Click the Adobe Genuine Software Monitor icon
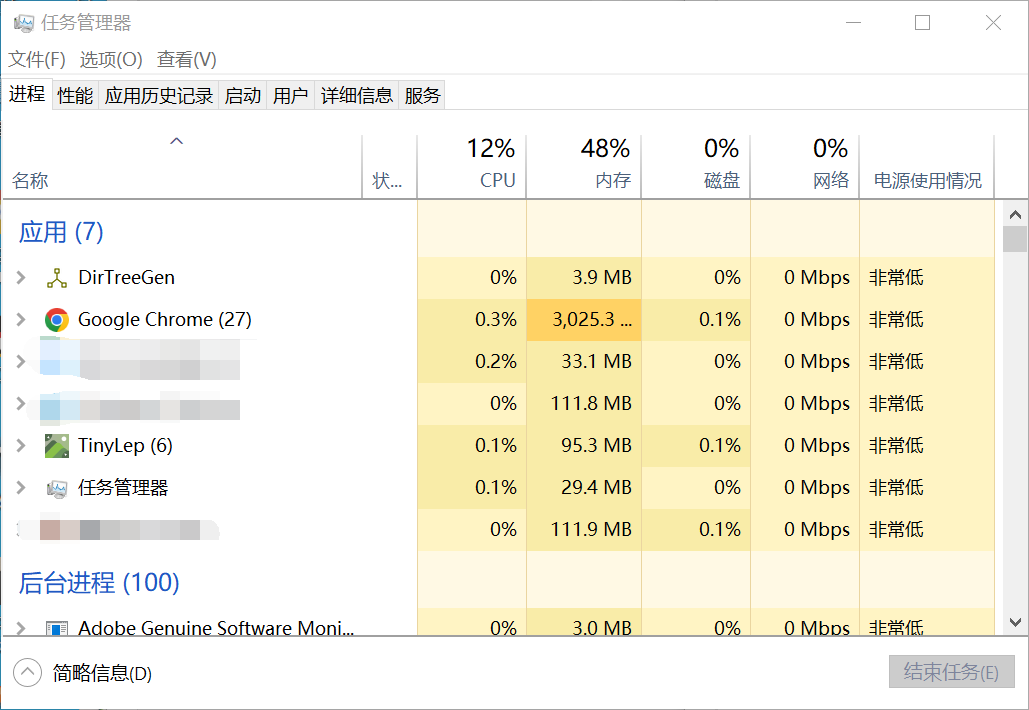This screenshot has height=710, width=1029. (x=57, y=629)
